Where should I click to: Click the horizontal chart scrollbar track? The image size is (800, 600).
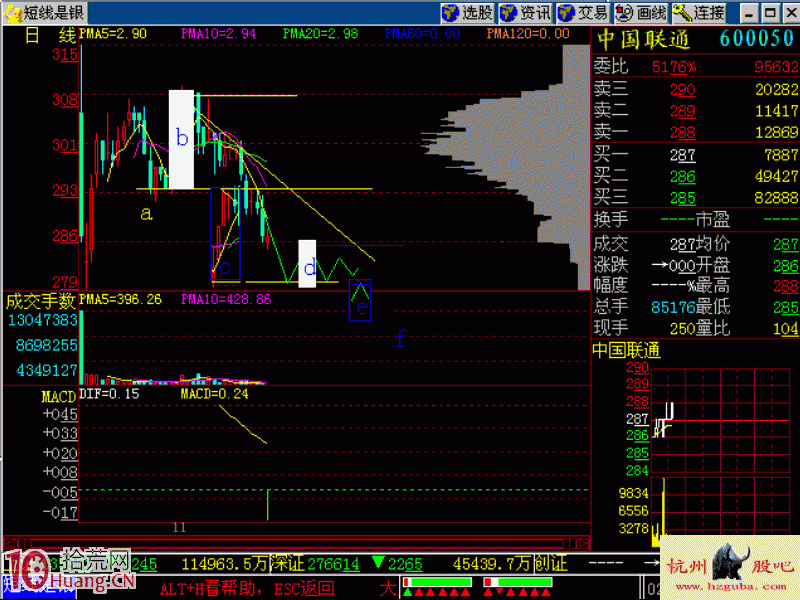click(296, 543)
